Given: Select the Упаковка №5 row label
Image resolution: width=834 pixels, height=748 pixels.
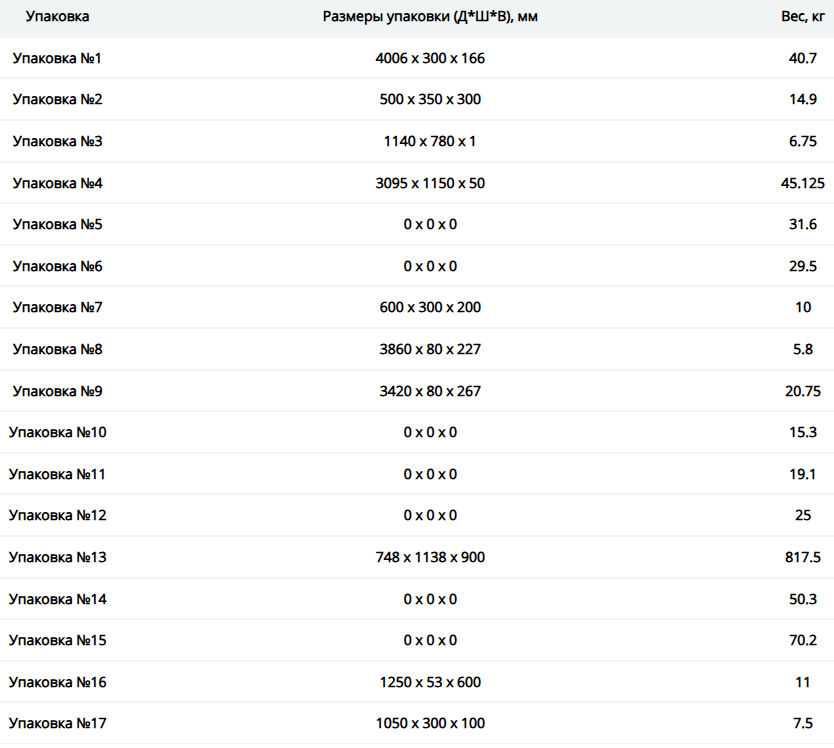Looking at the screenshot, I should (x=57, y=224).
